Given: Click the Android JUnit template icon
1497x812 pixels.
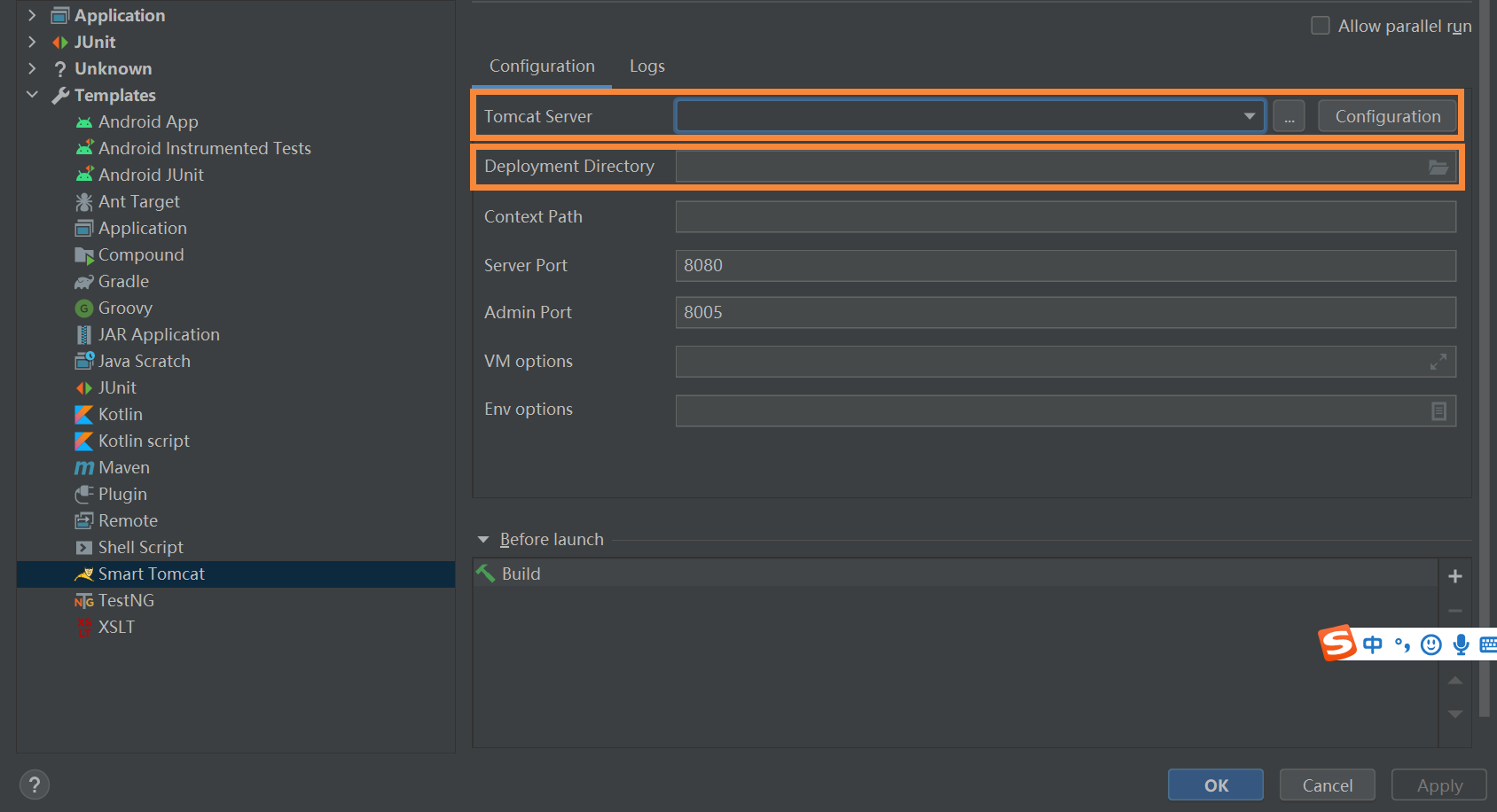Looking at the screenshot, I should [84, 176].
